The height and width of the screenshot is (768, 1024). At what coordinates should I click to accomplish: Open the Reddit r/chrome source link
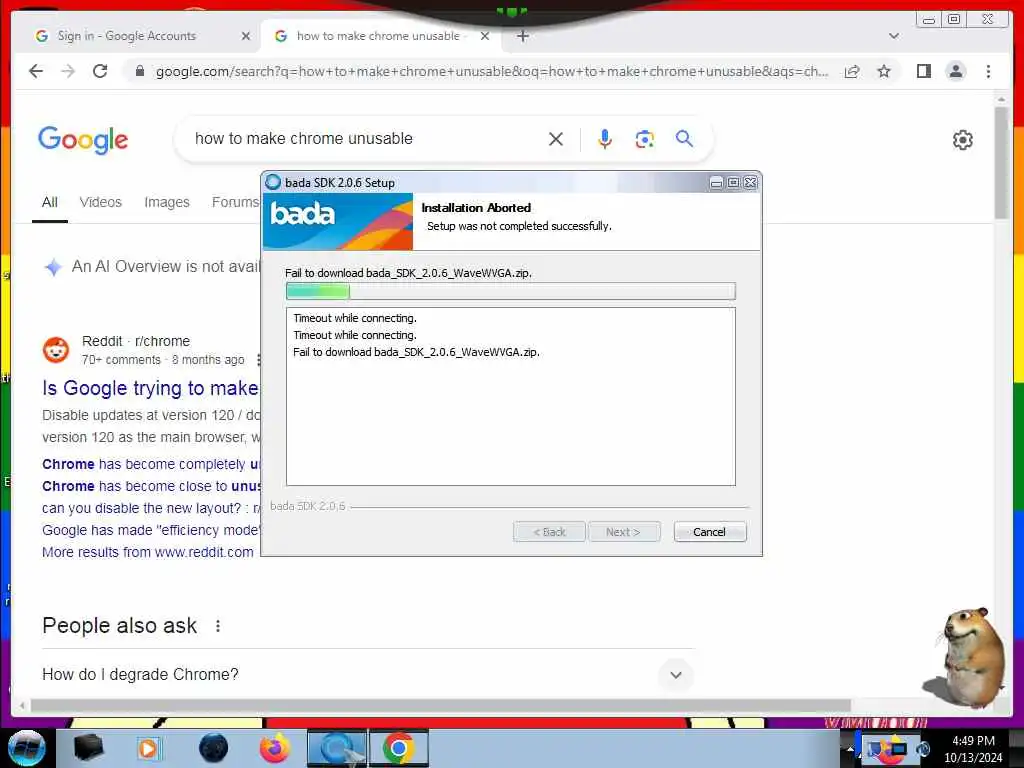pos(136,341)
